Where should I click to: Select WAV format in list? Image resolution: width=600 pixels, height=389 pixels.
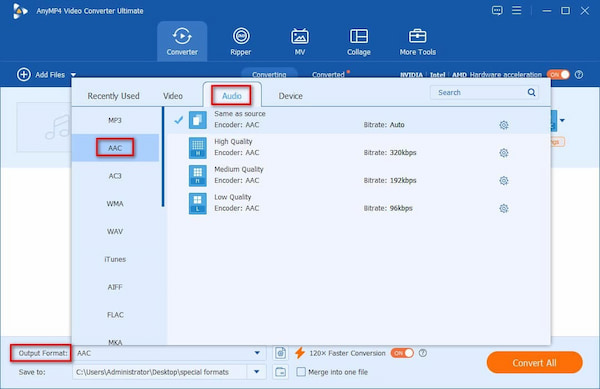(115, 231)
